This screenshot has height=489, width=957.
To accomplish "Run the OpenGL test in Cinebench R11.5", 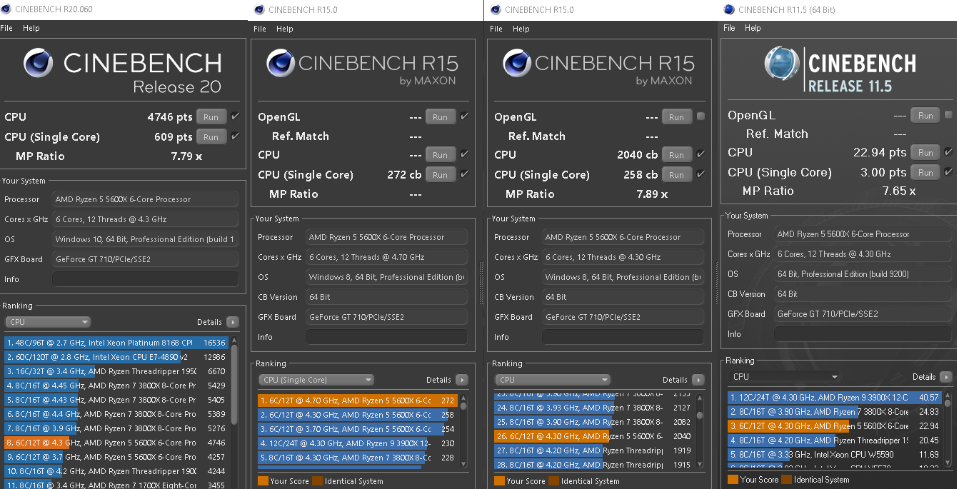I will point(925,116).
